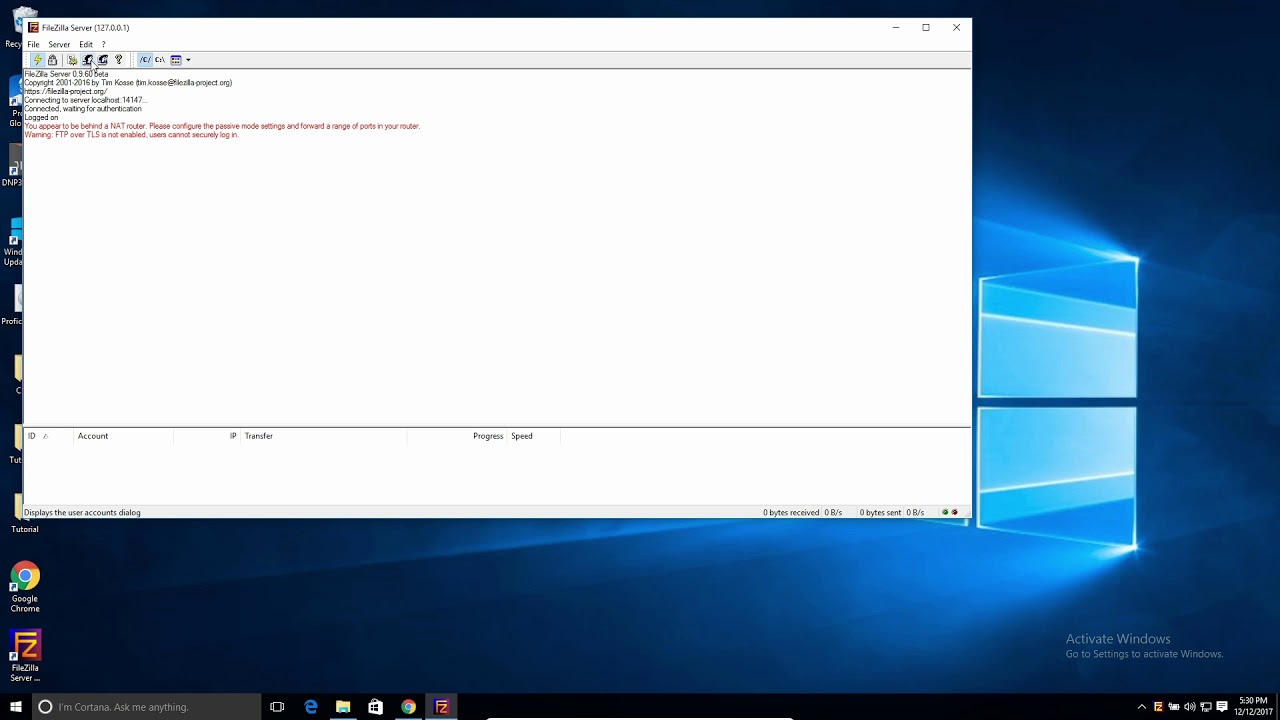
Task: Click the '0 bytes received' status text
Action: click(x=791, y=512)
